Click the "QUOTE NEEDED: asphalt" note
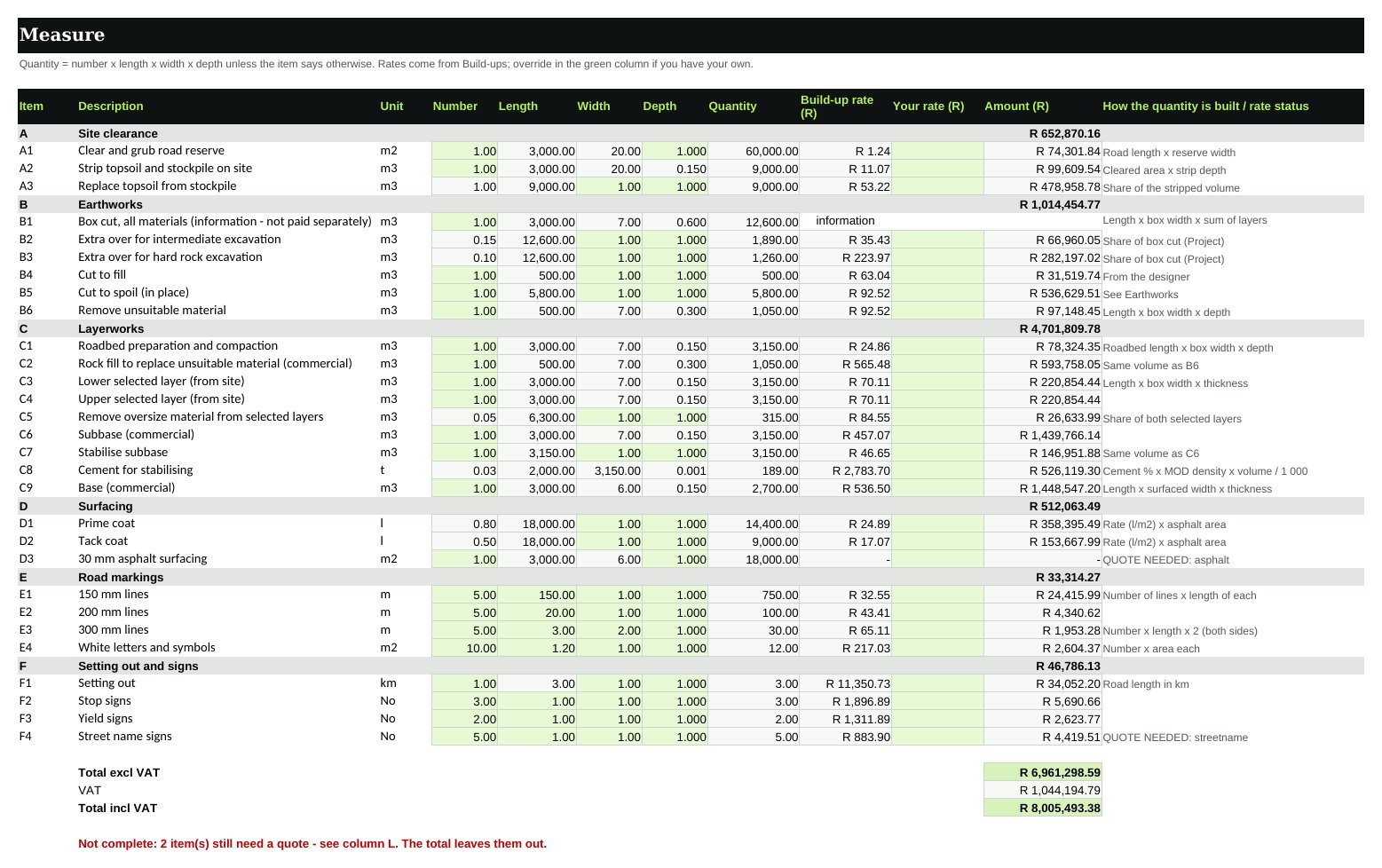The image size is (1382, 868). [x=1166, y=560]
